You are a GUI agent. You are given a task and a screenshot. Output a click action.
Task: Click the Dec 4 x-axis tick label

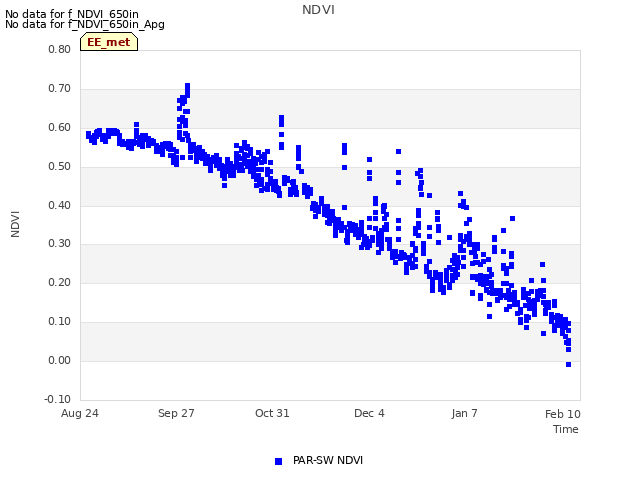pos(369,413)
